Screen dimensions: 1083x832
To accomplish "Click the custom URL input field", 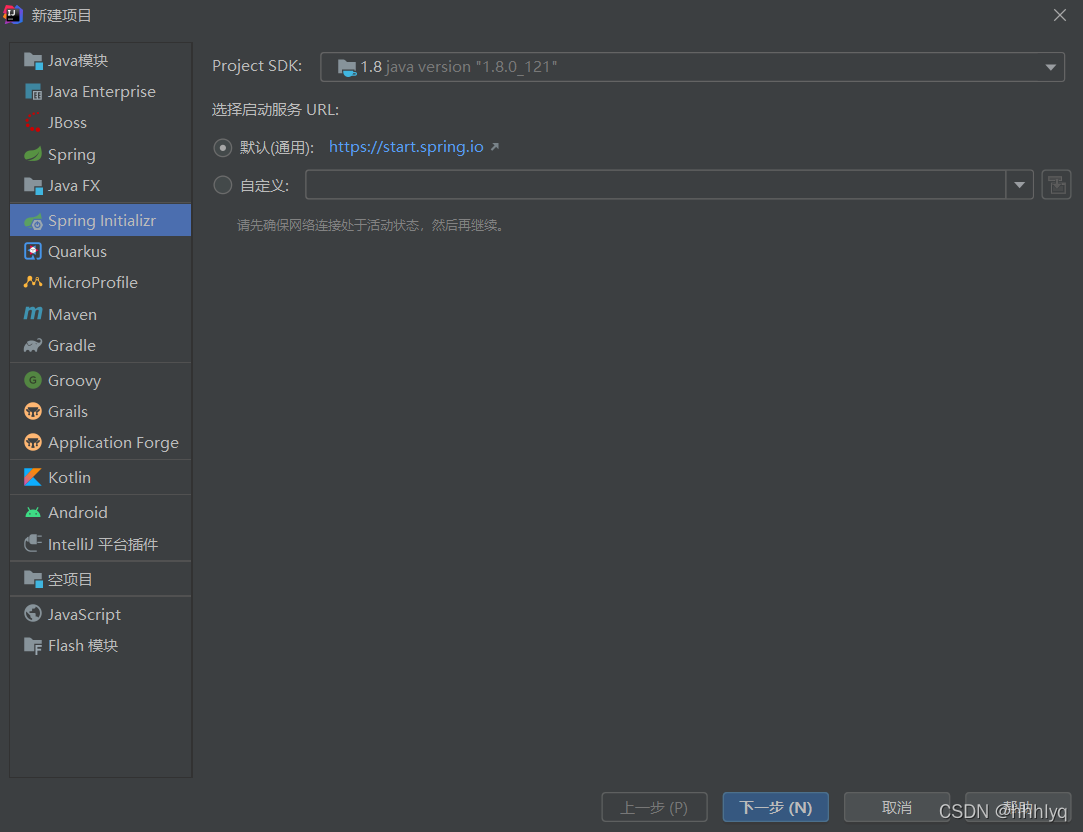I will click(x=655, y=184).
